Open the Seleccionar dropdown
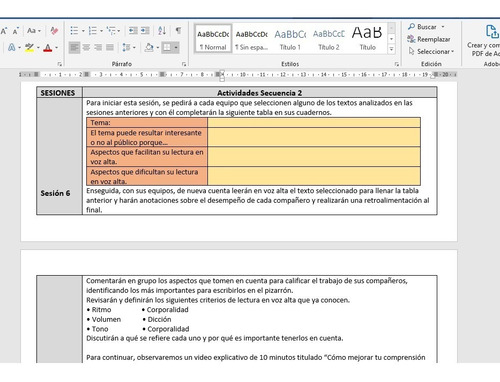This screenshot has height=382, width=500. tap(431, 51)
